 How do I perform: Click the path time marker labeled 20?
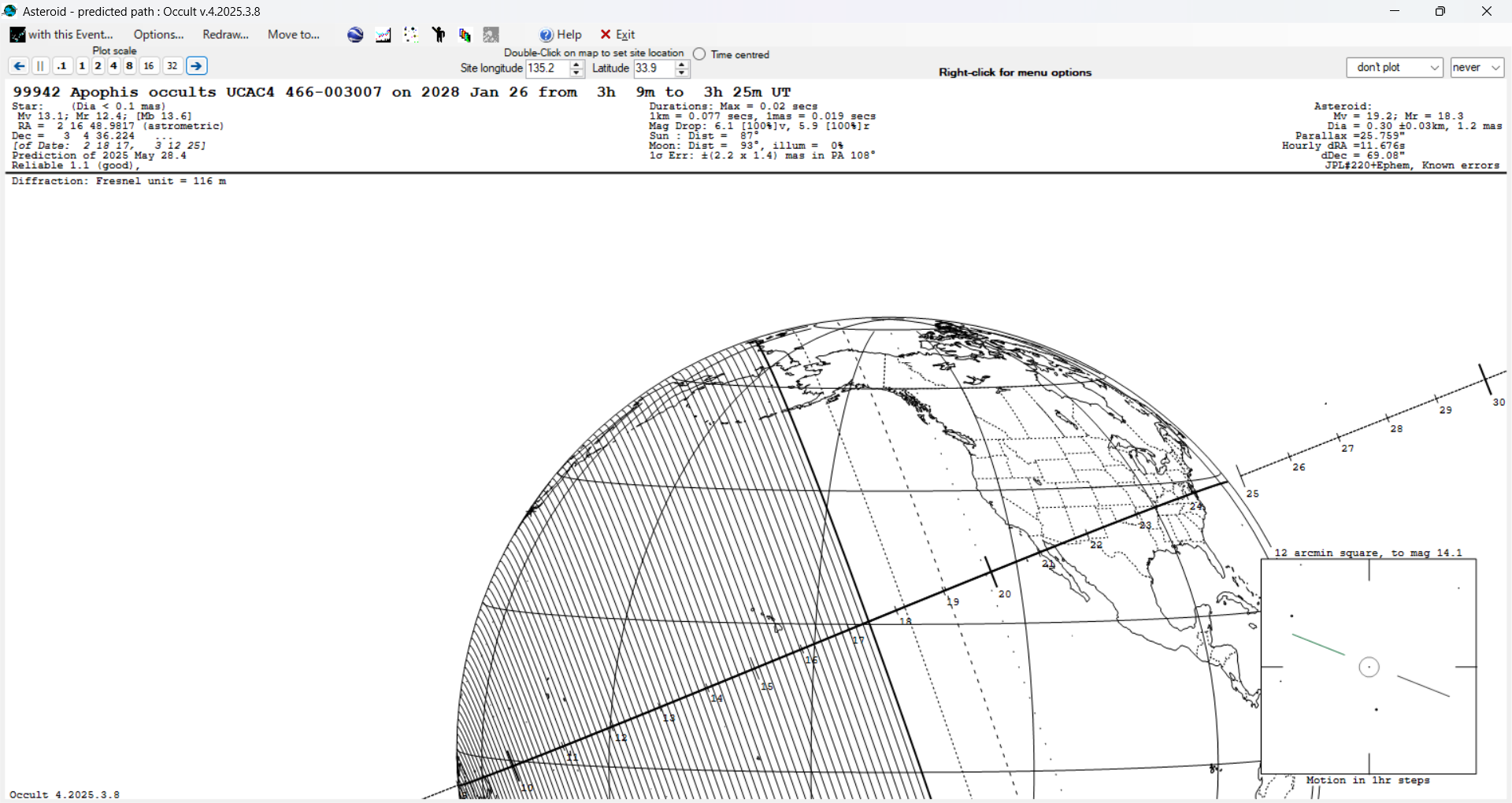coord(1005,594)
